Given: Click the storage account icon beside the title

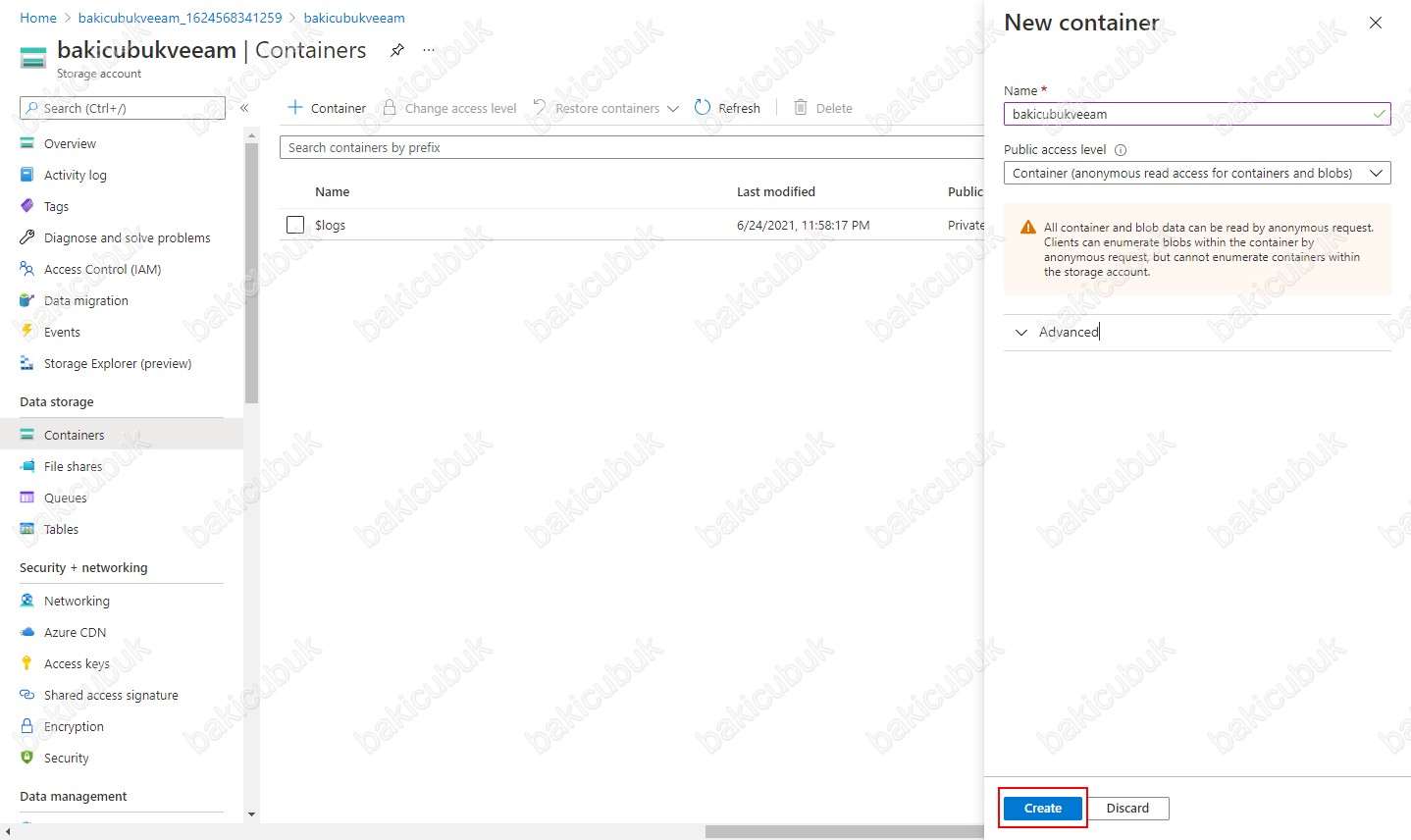Looking at the screenshot, I should click(x=33, y=58).
